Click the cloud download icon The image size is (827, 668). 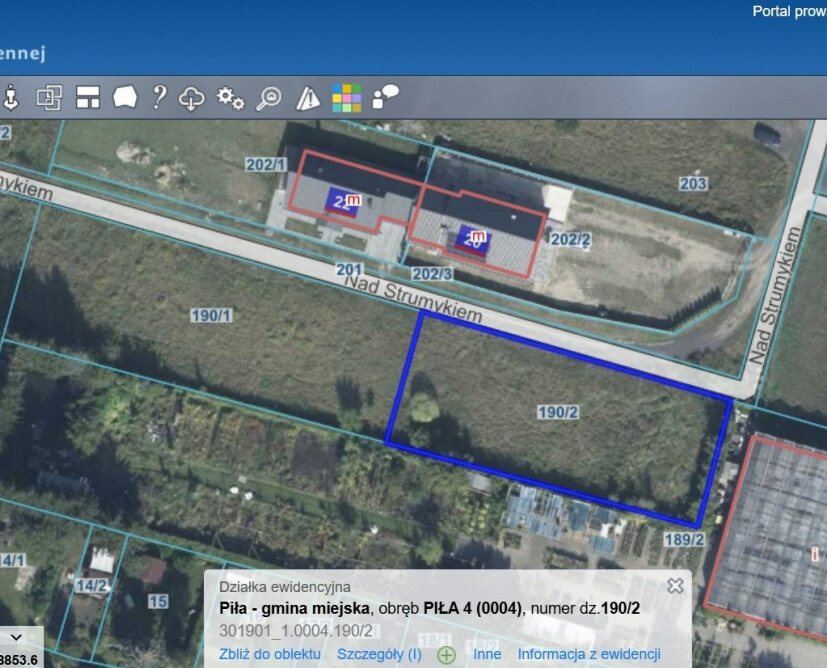pyautogui.click(x=191, y=97)
